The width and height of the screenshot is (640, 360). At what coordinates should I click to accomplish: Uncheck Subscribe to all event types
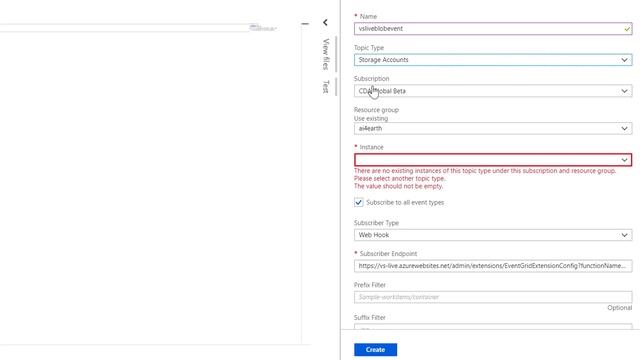(359, 202)
